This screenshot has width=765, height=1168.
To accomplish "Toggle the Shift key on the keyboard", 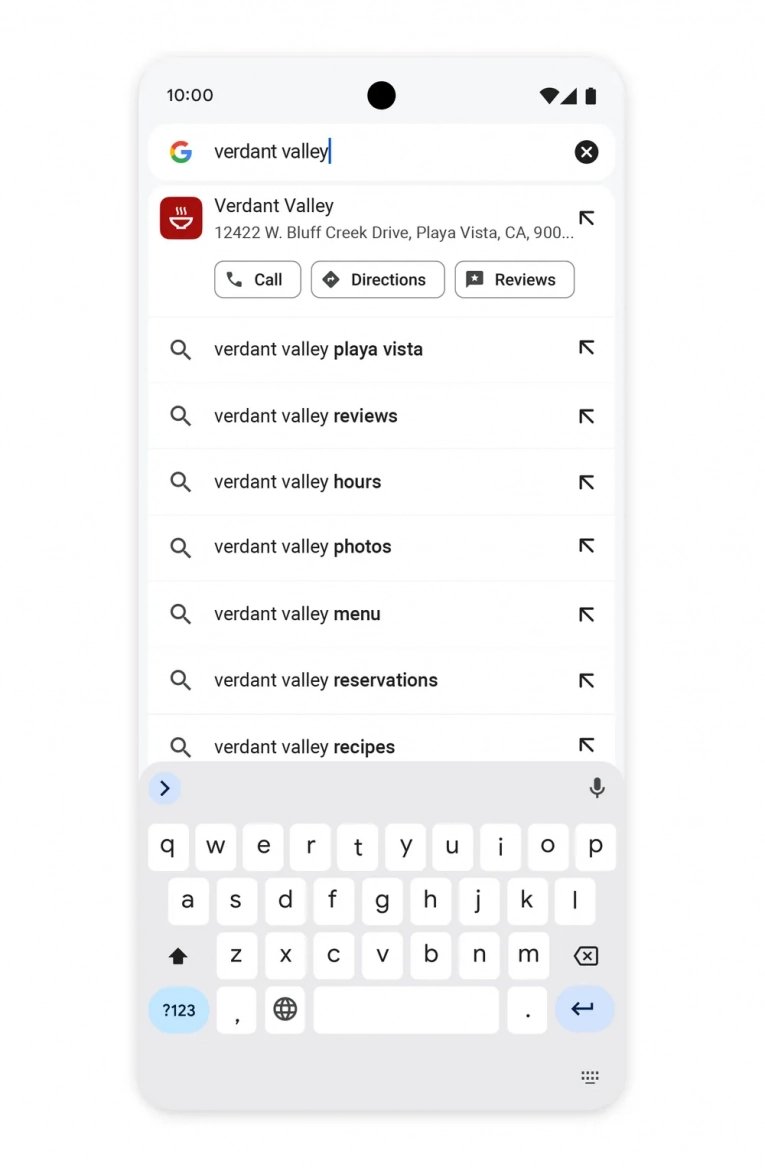I will click(x=178, y=956).
